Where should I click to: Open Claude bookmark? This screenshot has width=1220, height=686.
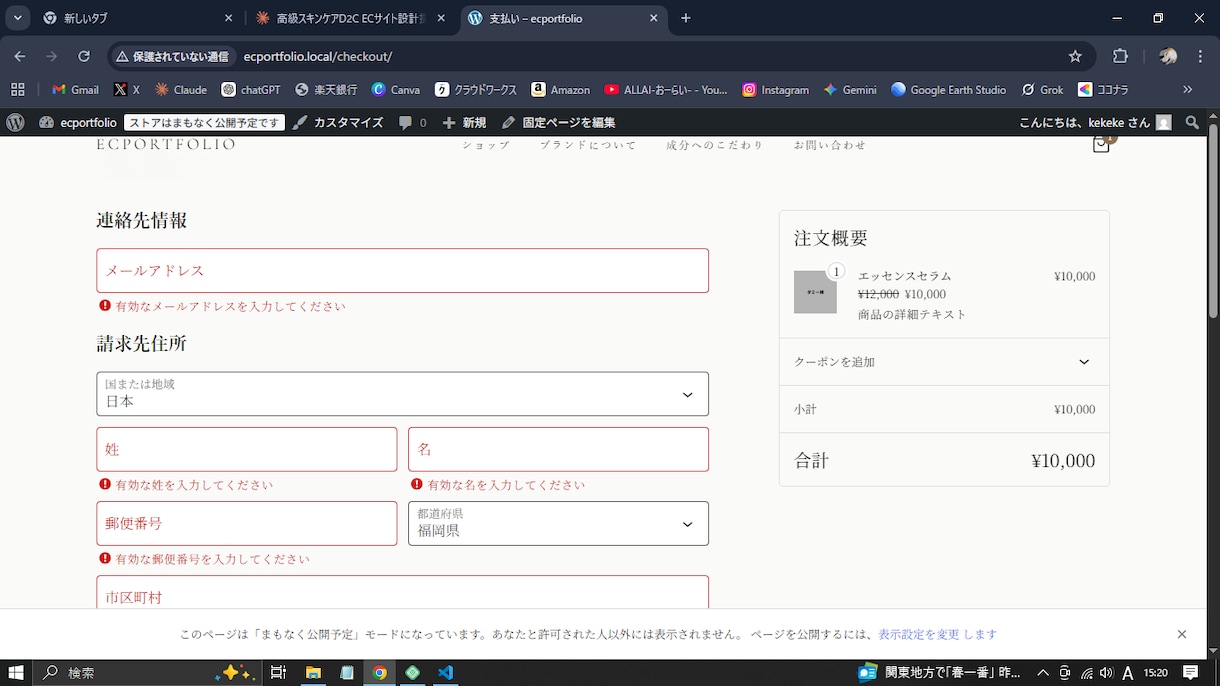(181, 89)
